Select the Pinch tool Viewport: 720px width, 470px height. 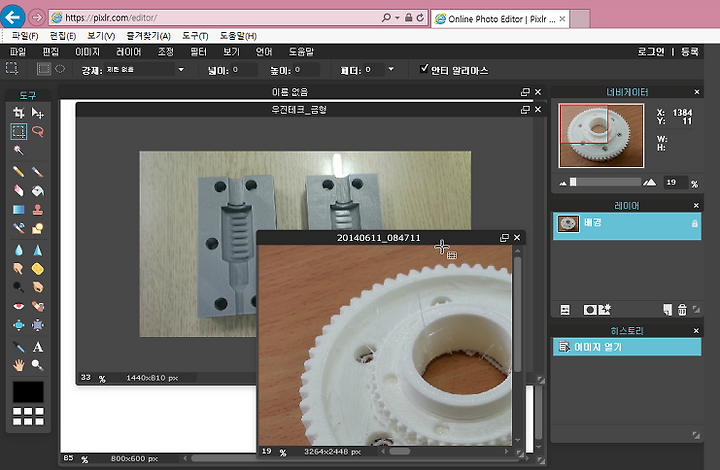[x=38, y=325]
